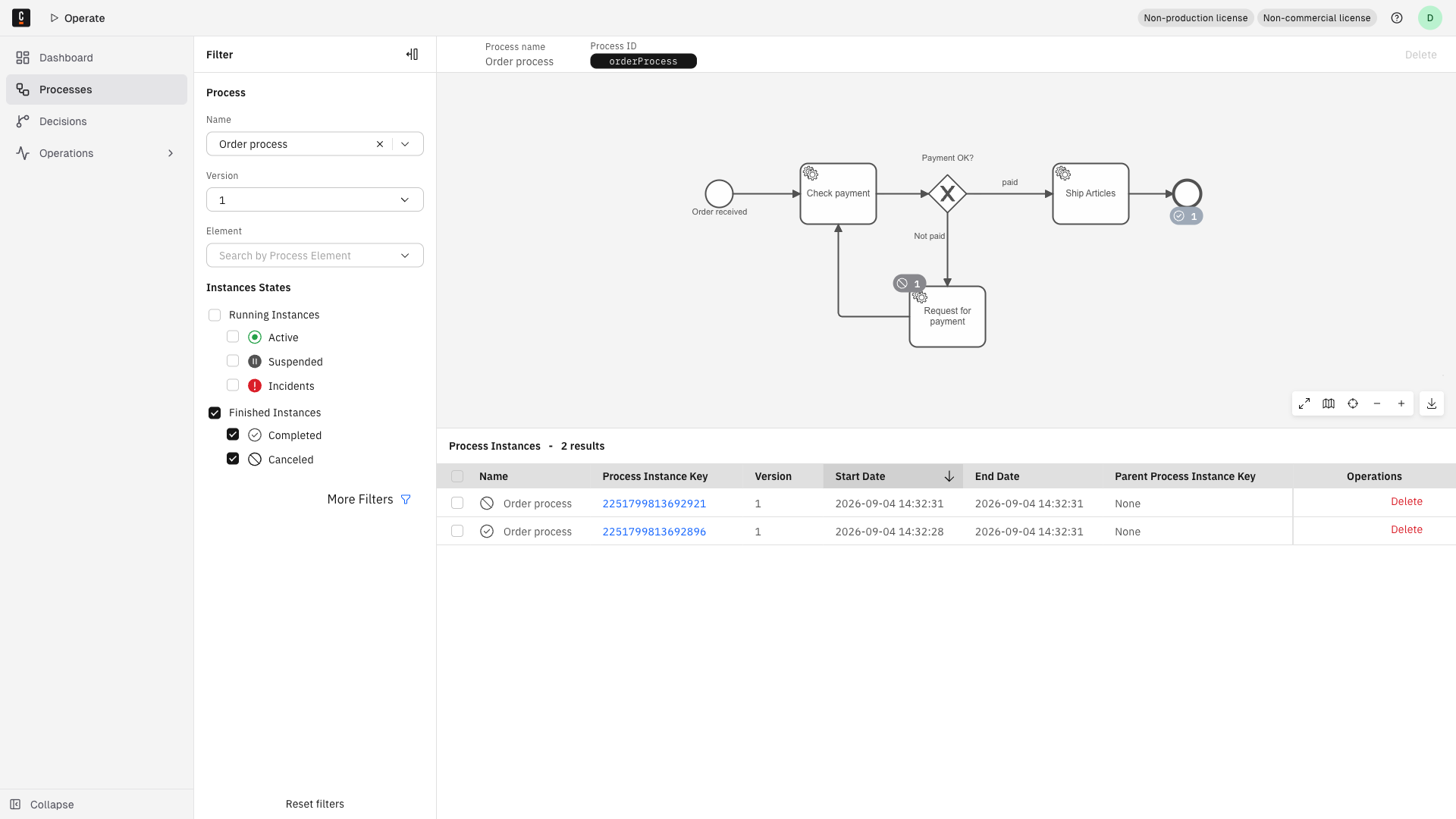Uncheck the Completed checkbox

(233, 435)
